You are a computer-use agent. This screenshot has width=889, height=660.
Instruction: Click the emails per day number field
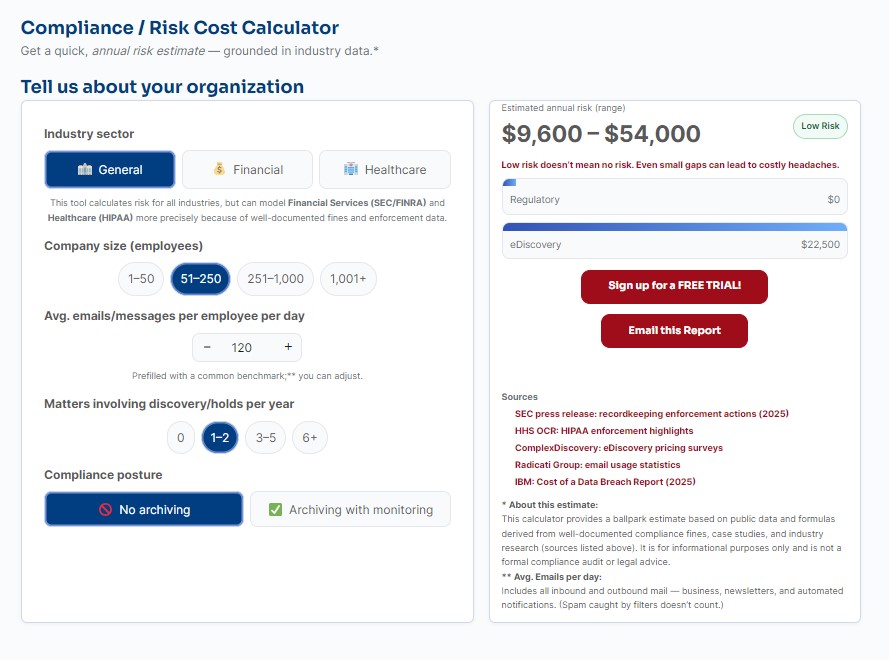pyautogui.click(x=242, y=347)
